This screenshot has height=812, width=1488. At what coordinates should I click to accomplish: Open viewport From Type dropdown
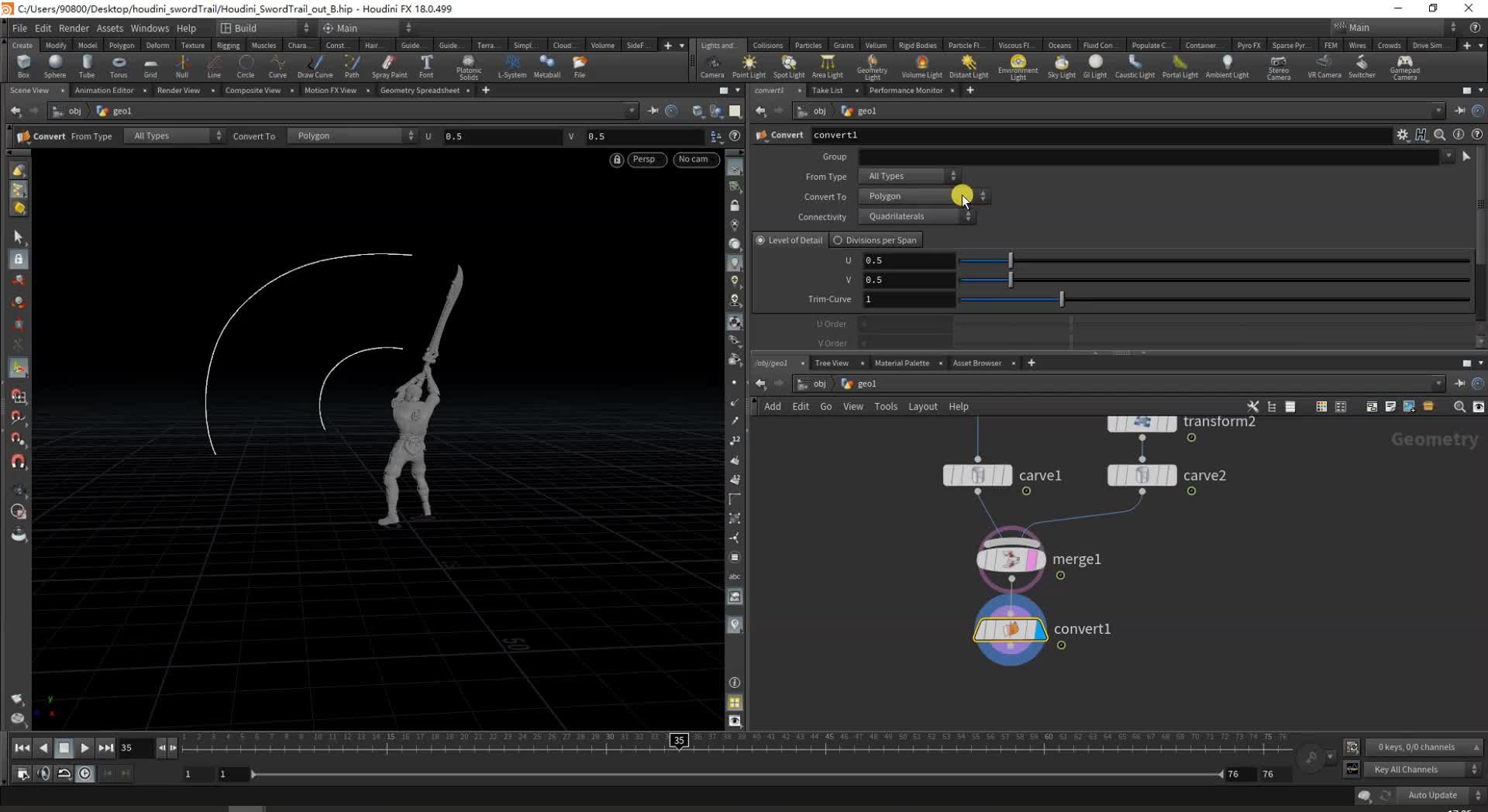pyautogui.click(x=174, y=136)
